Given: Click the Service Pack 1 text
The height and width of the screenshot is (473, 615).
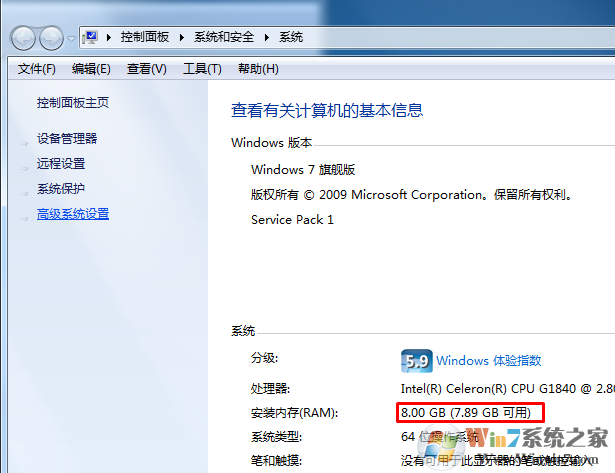Looking at the screenshot, I should pyautogui.click(x=292, y=220).
